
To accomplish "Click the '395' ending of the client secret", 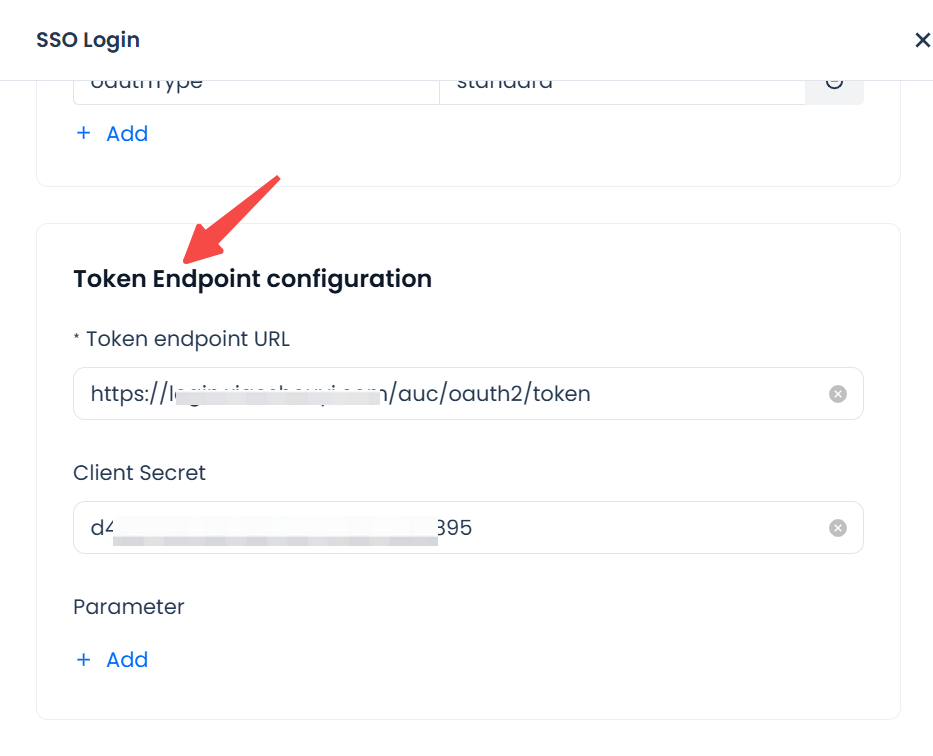I will click(455, 528).
